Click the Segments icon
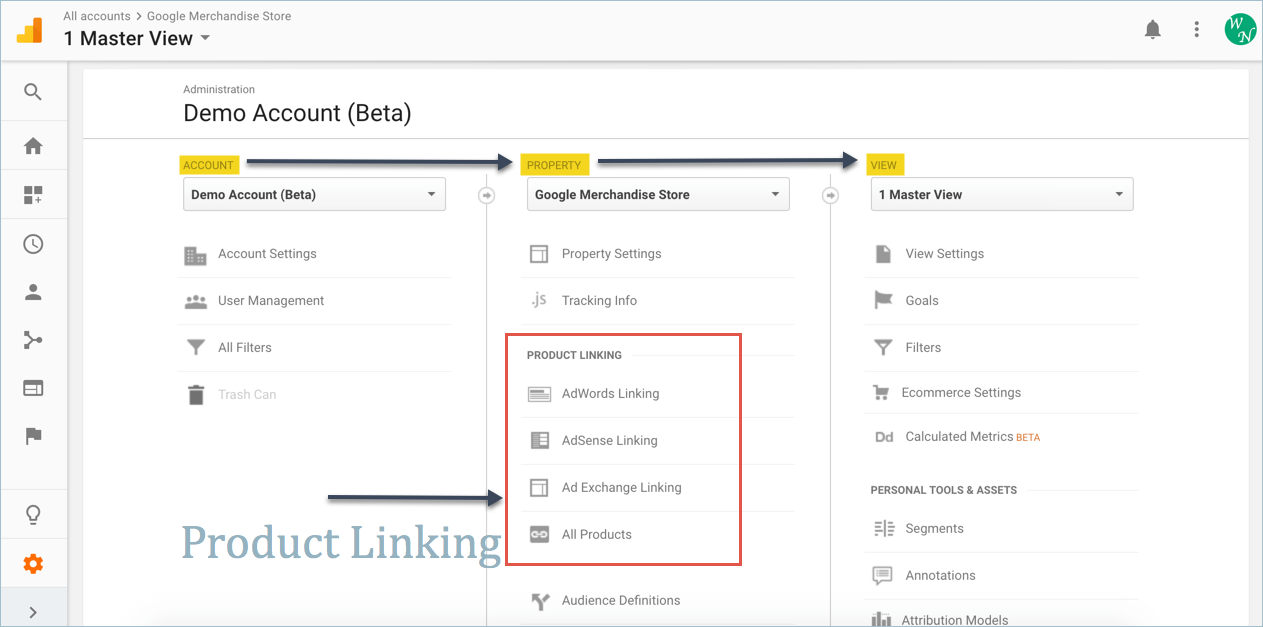 pyautogui.click(x=884, y=529)
